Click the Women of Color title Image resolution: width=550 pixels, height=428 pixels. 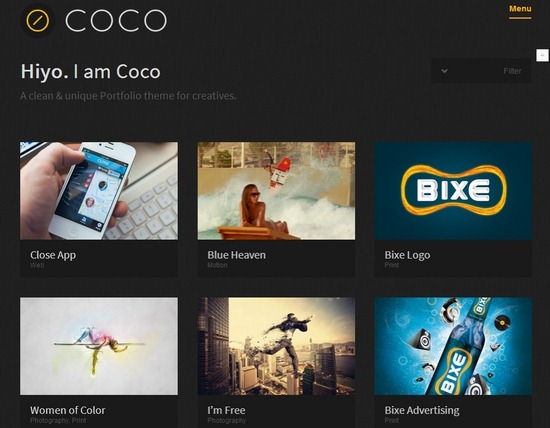coord(68,410)
